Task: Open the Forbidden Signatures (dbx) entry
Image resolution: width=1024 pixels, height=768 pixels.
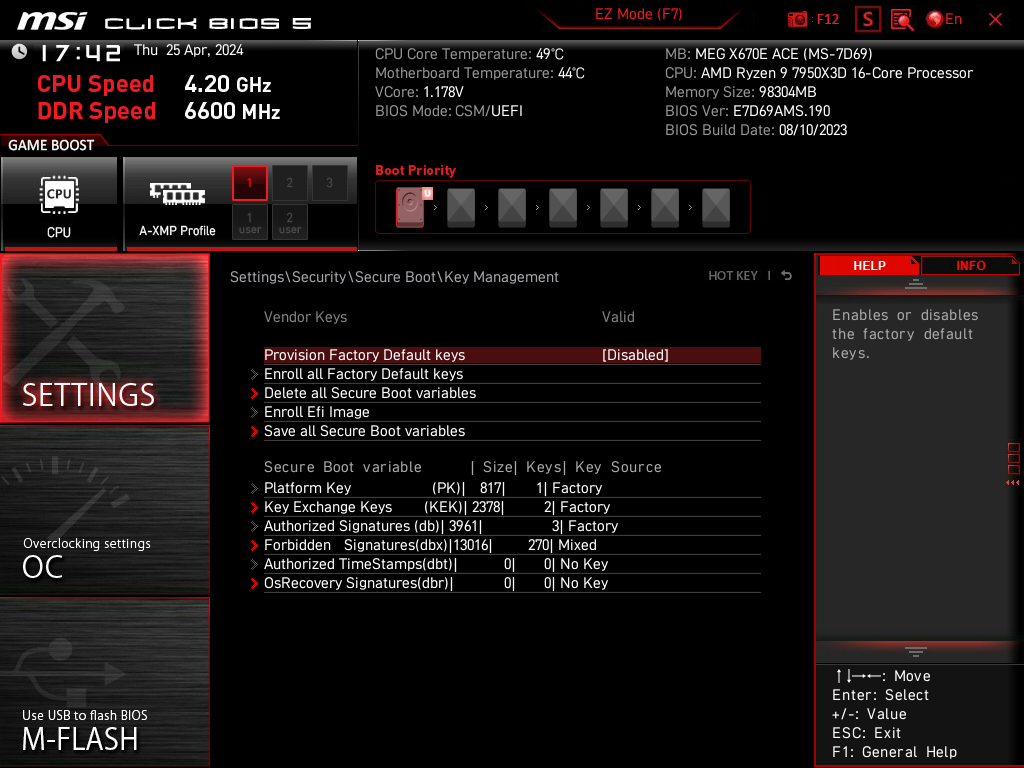Action: pos(512,545)
